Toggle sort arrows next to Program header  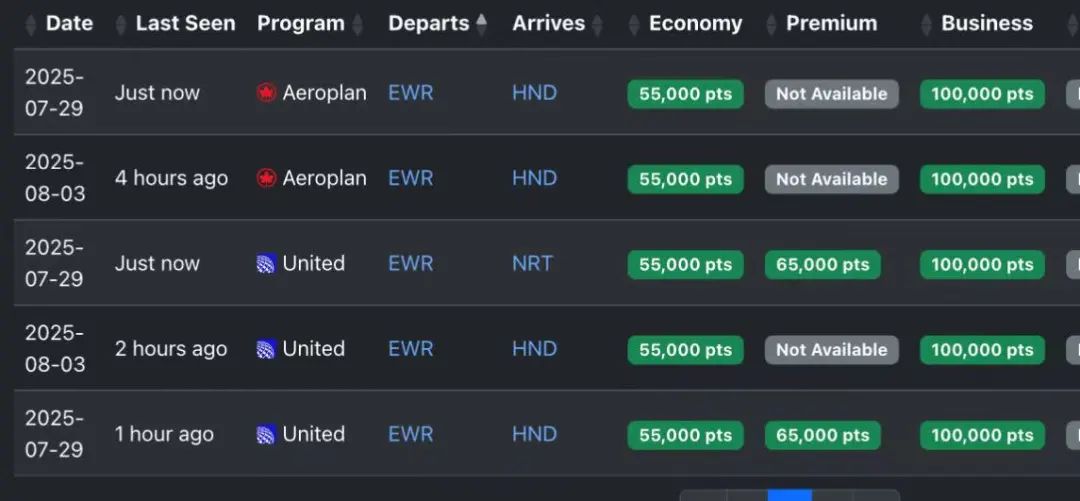(x=357, y=24)
